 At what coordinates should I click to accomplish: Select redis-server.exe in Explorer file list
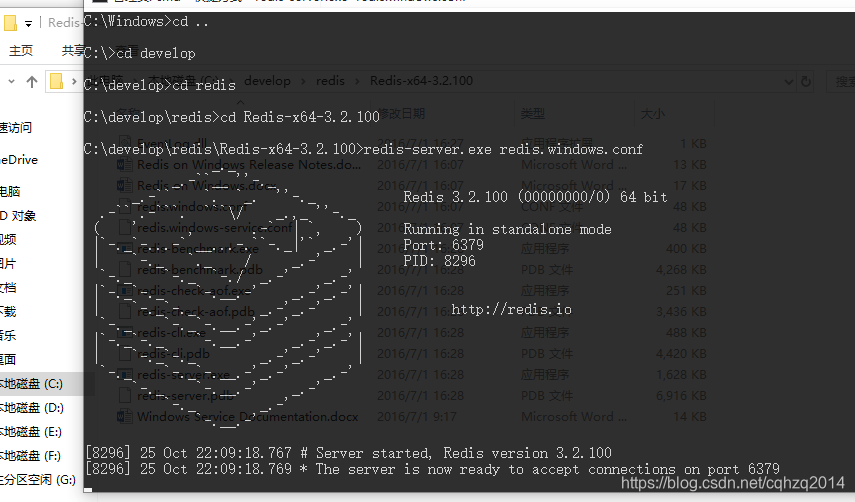[183, 375]
